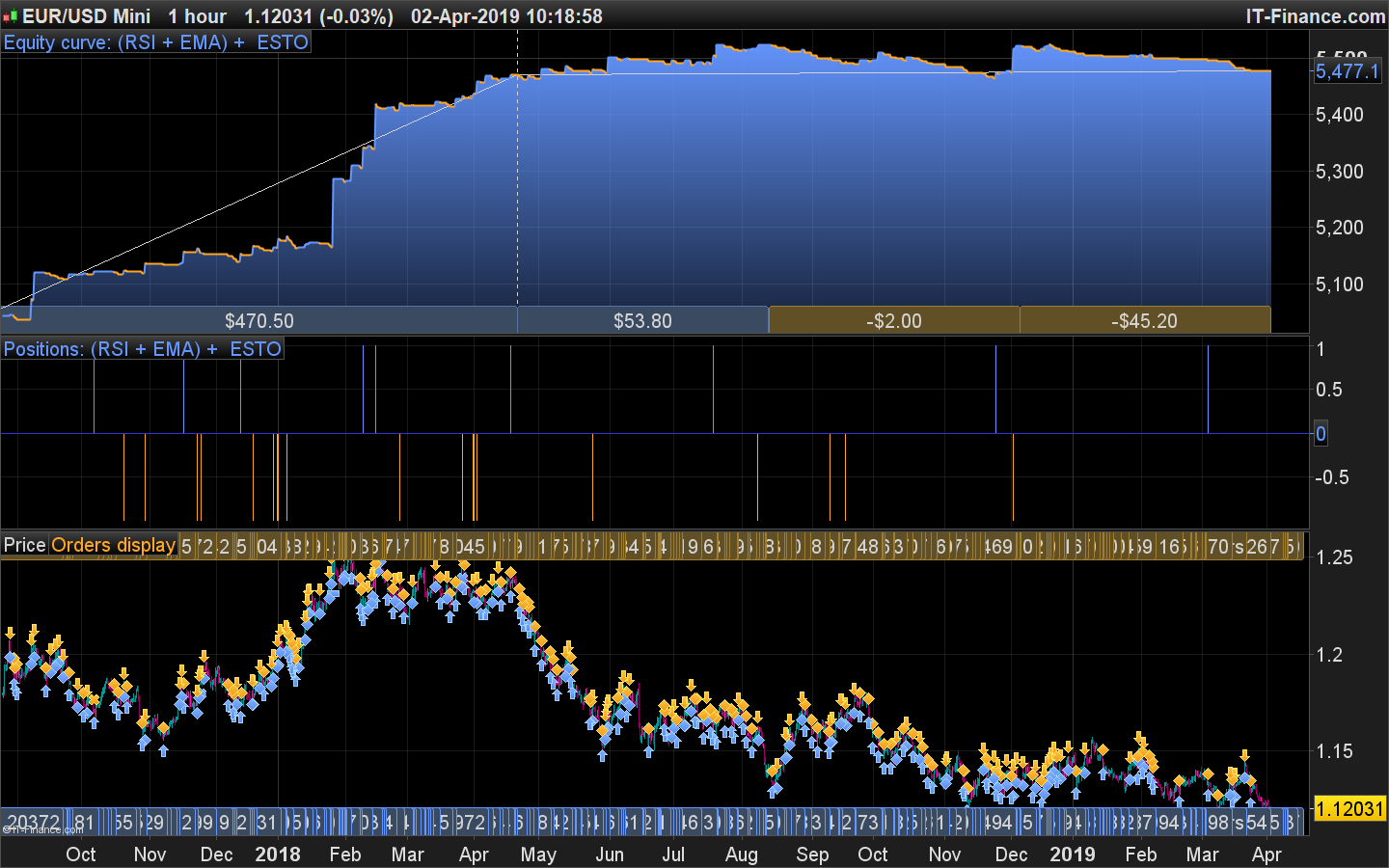Click the 02-Apr-2019 10:18:58 timestamp

506,16
